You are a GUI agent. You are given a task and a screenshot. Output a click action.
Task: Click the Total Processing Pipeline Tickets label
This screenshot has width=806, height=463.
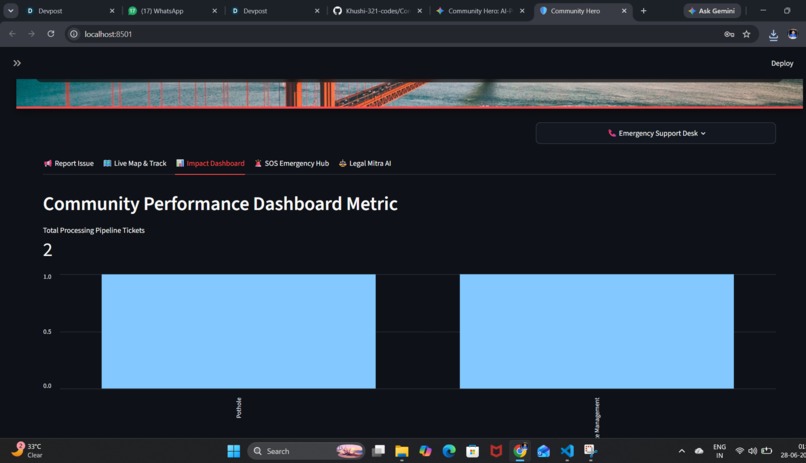tap(94, 230)
